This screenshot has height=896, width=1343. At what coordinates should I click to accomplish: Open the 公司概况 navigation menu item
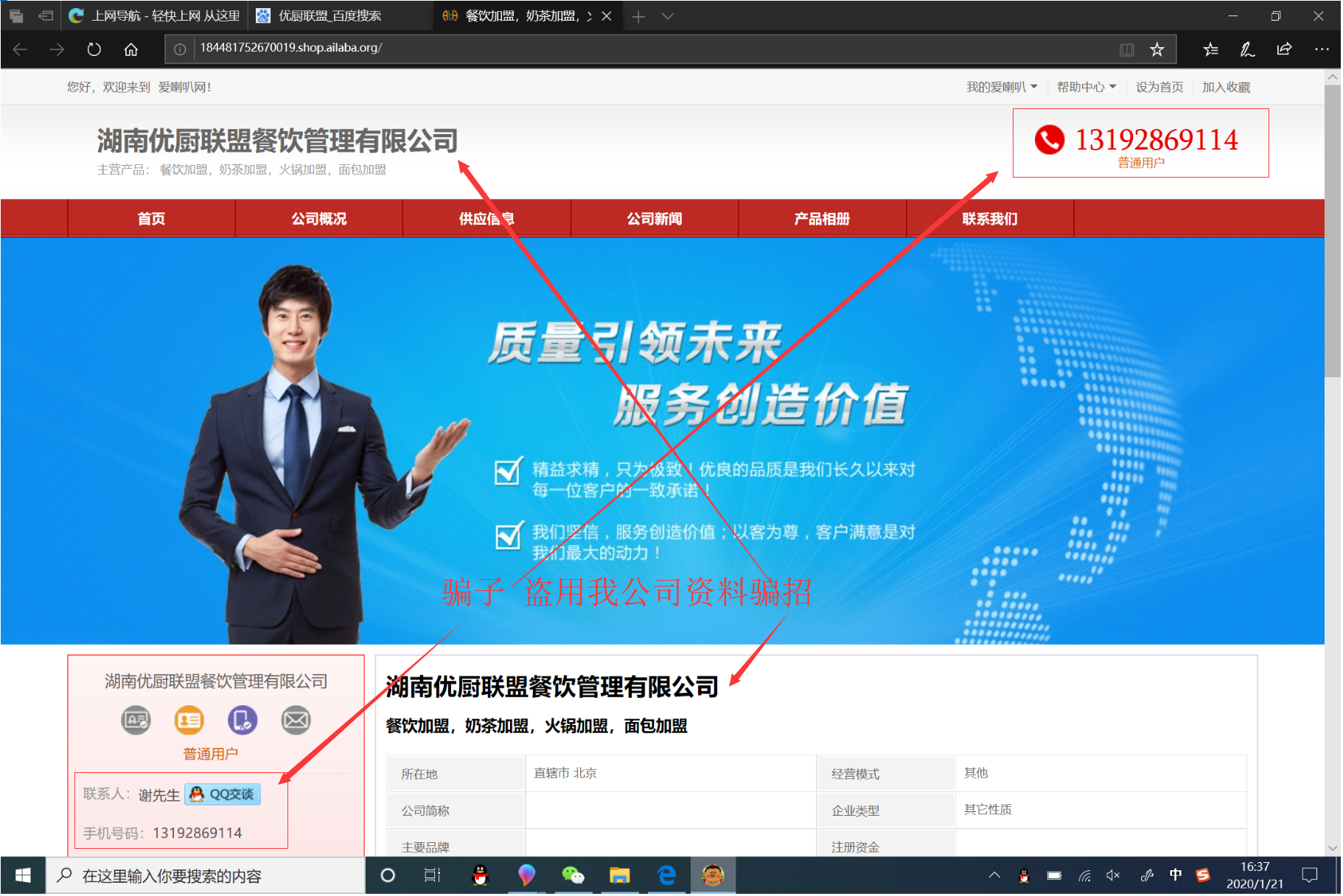click(x=318, y=219)
